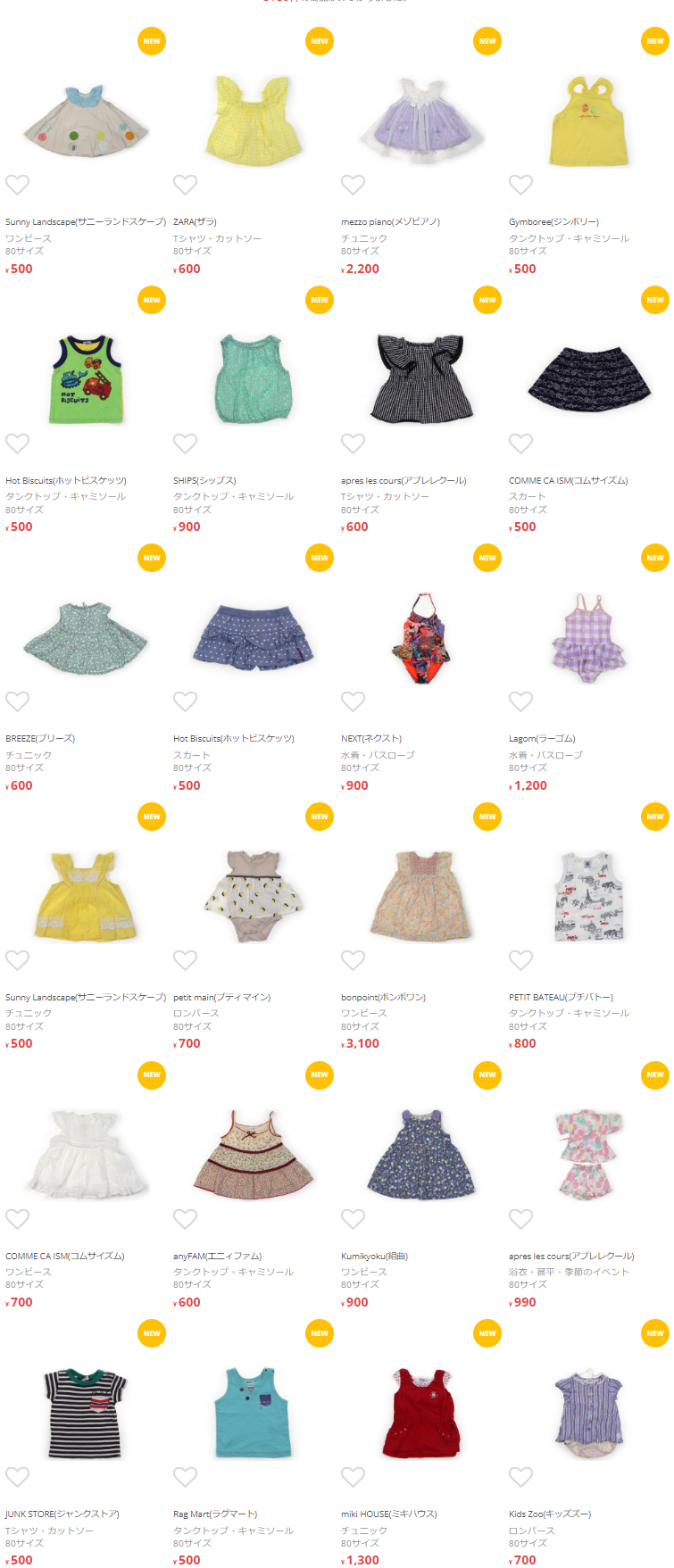Heart the JUNK STORE striped T-shirt

pyautogui.click(x=18, y=1477)
